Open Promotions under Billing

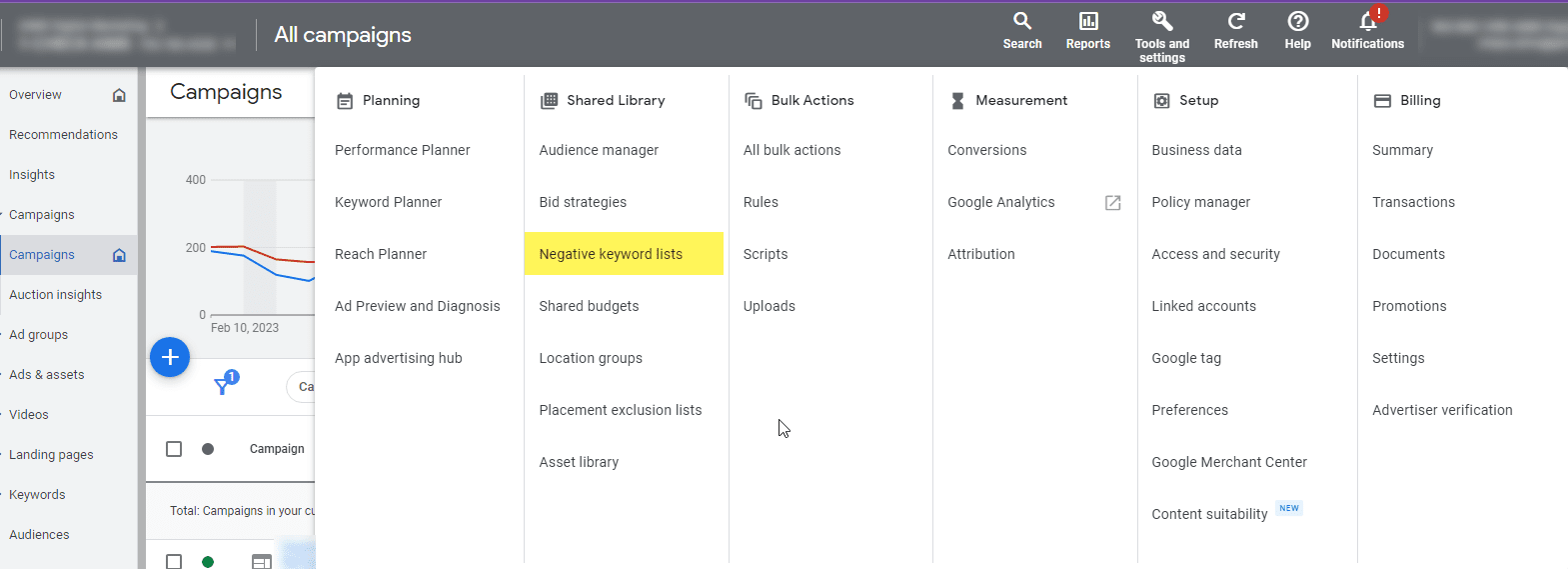(1409, 306)
